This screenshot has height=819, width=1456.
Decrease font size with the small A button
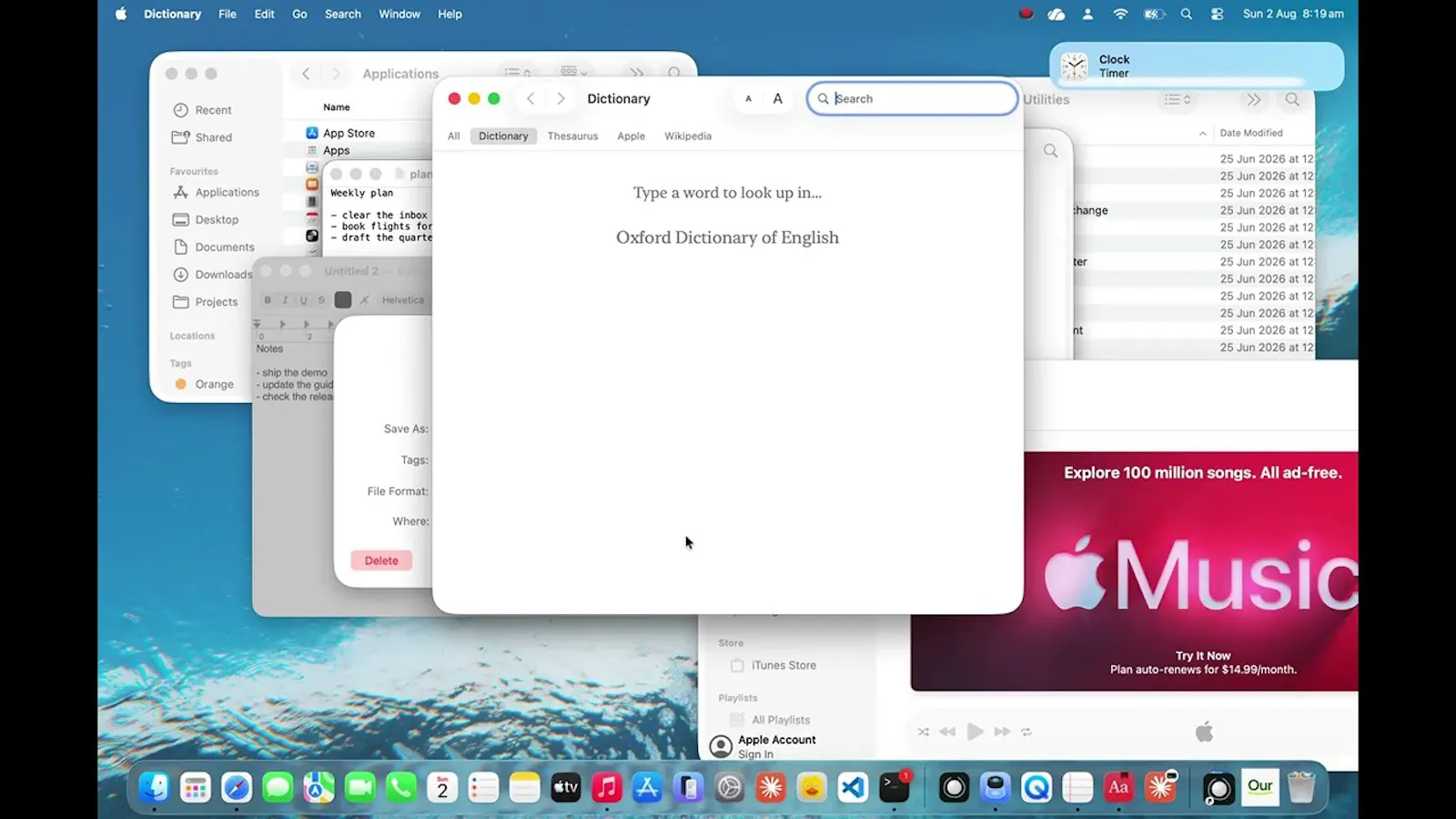pyautogui.click(x=748, y=99)
